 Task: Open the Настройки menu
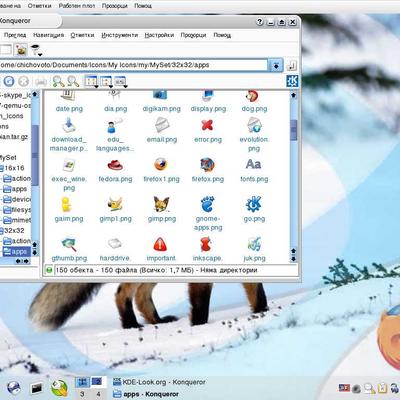pyautogui.click(x=159, y=35)
